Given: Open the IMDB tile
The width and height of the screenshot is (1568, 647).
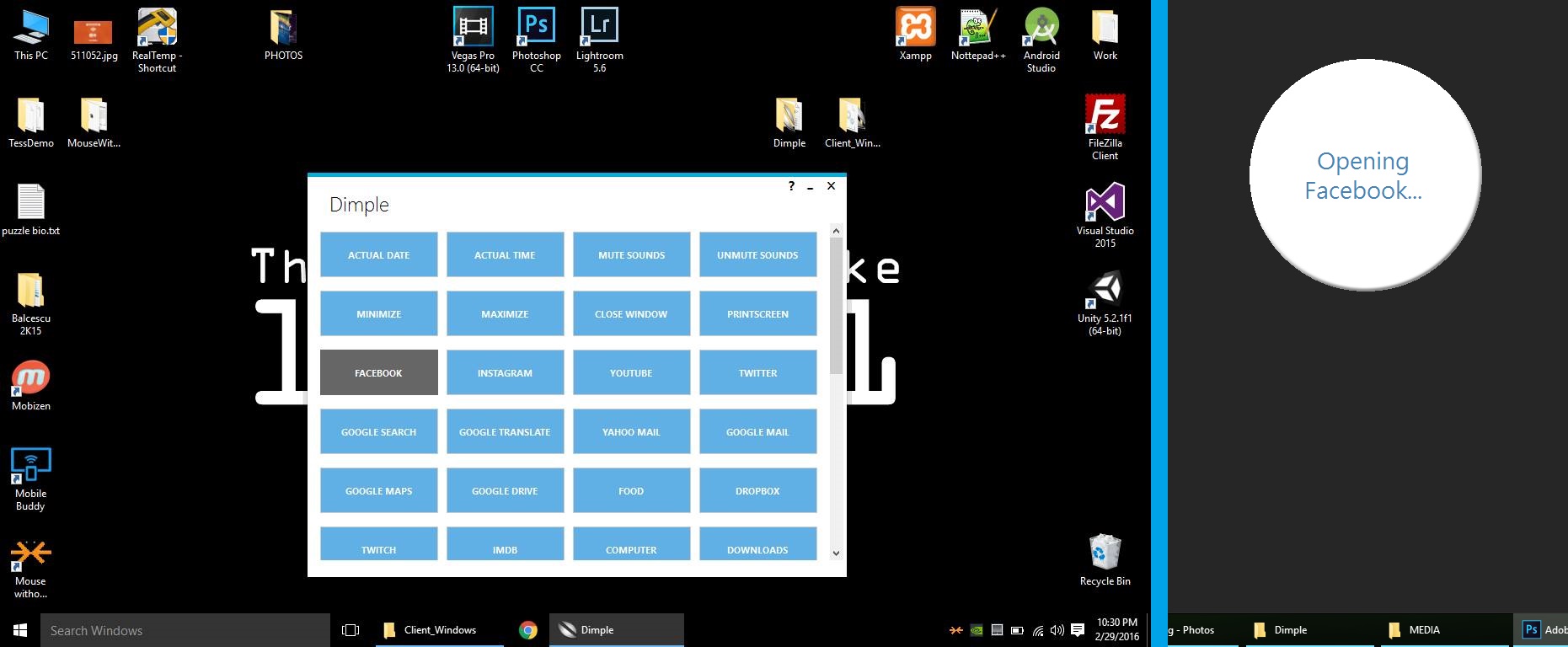Looking at the screenshot, I should (x=505, y=543).
